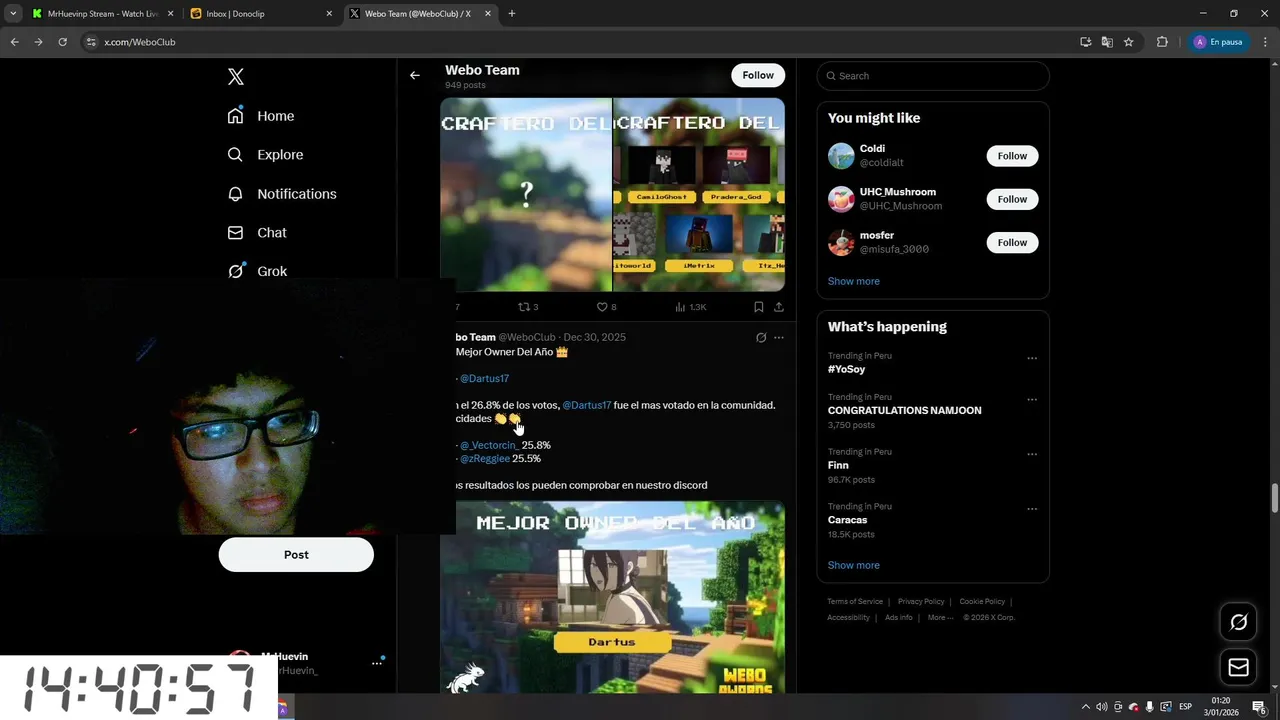Open more options for CONGRATULATIONS NAMJOON trend
This screenshot has width=1280, height=720.
[x=1032, y=399]
